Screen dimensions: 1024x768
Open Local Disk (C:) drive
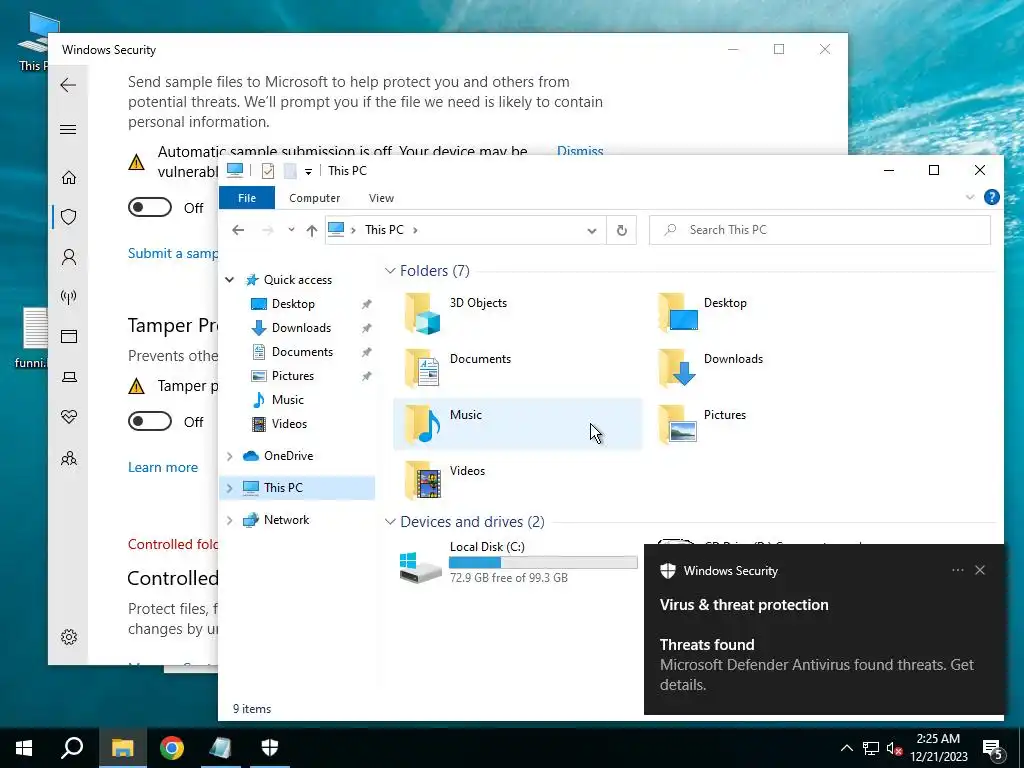[517, 562]
